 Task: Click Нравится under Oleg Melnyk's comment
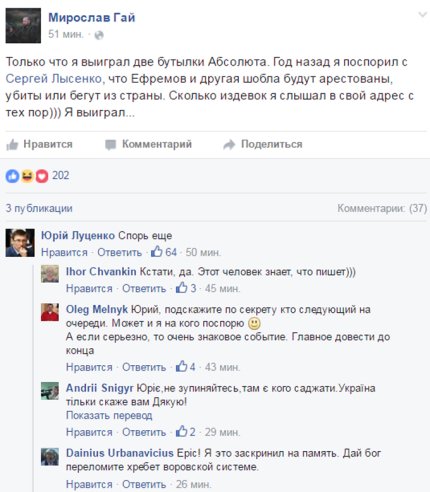(x=89, y=367)
